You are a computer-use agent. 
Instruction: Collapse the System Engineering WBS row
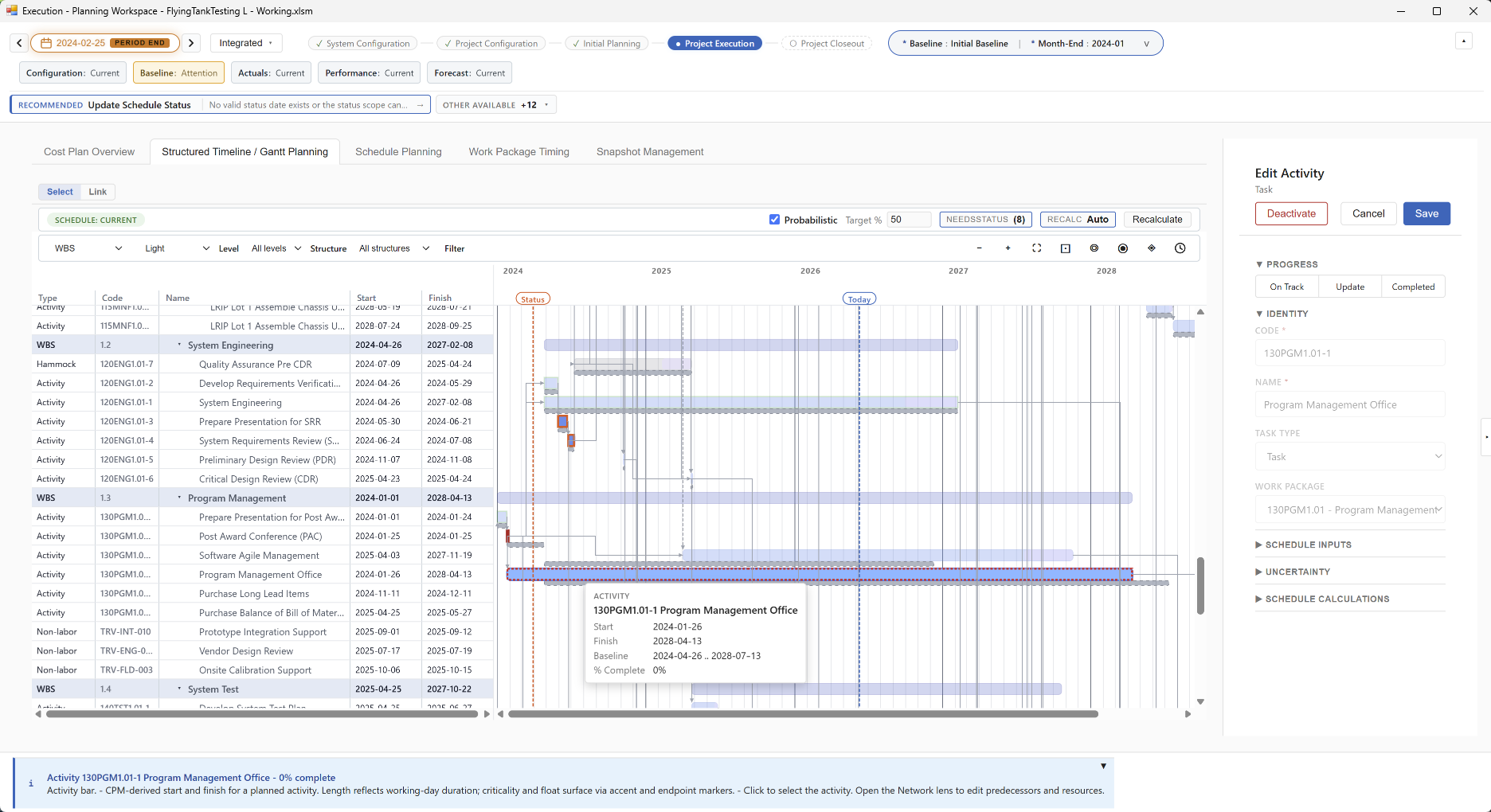(179, 345)
